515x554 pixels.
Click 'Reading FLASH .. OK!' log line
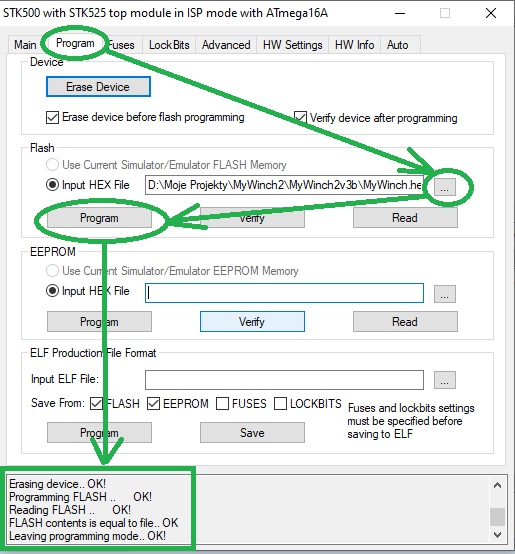[70, 510]
